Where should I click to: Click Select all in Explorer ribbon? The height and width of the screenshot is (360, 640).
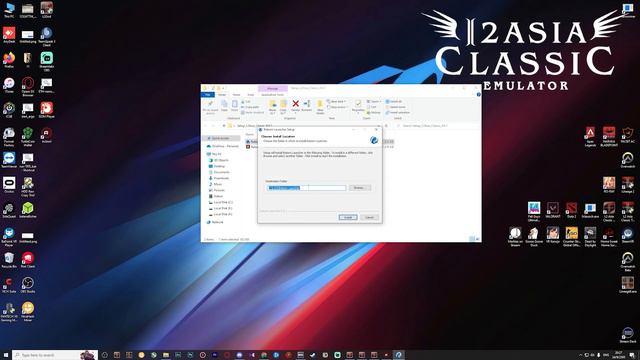[x=394, y=102]
